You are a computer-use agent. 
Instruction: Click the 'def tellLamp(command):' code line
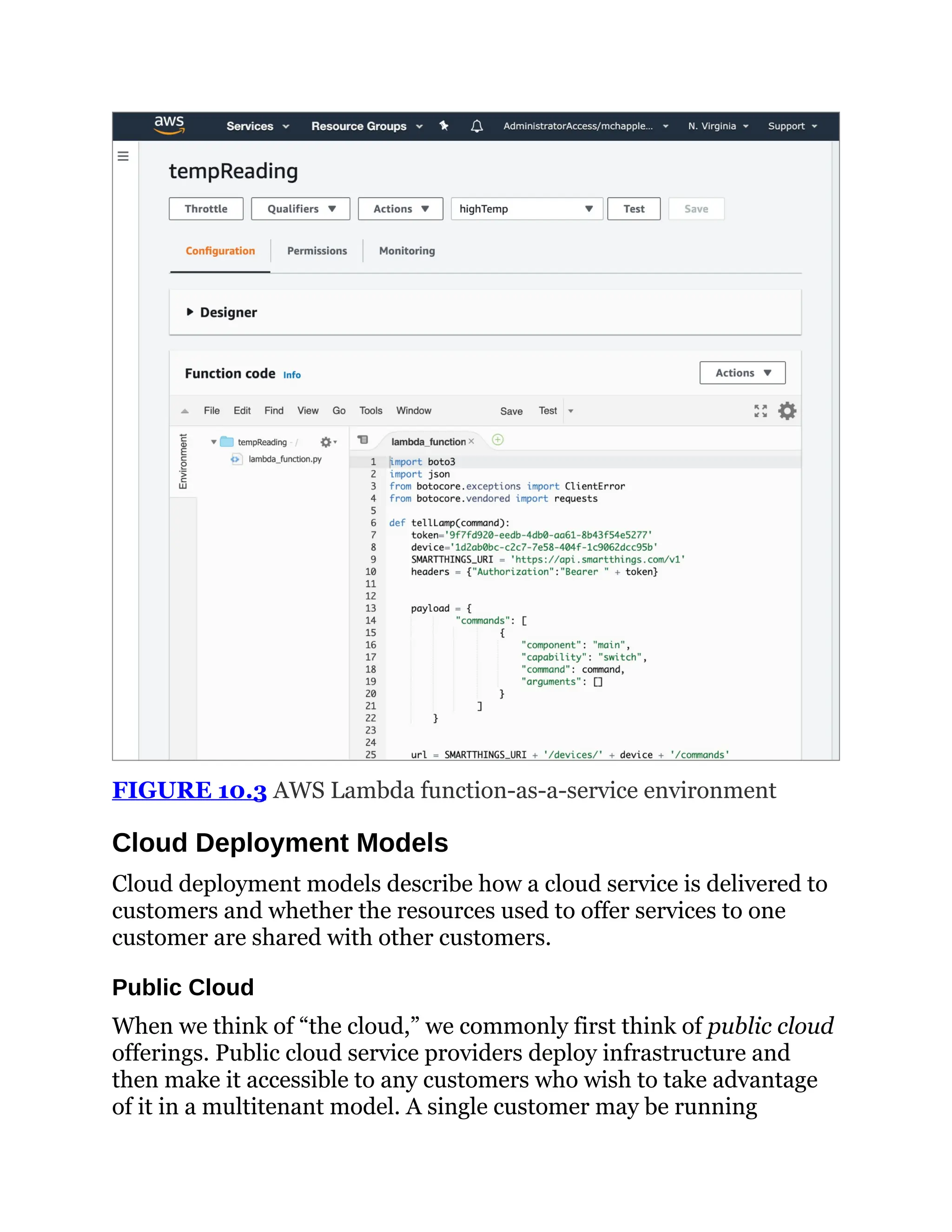click(449, 523)
